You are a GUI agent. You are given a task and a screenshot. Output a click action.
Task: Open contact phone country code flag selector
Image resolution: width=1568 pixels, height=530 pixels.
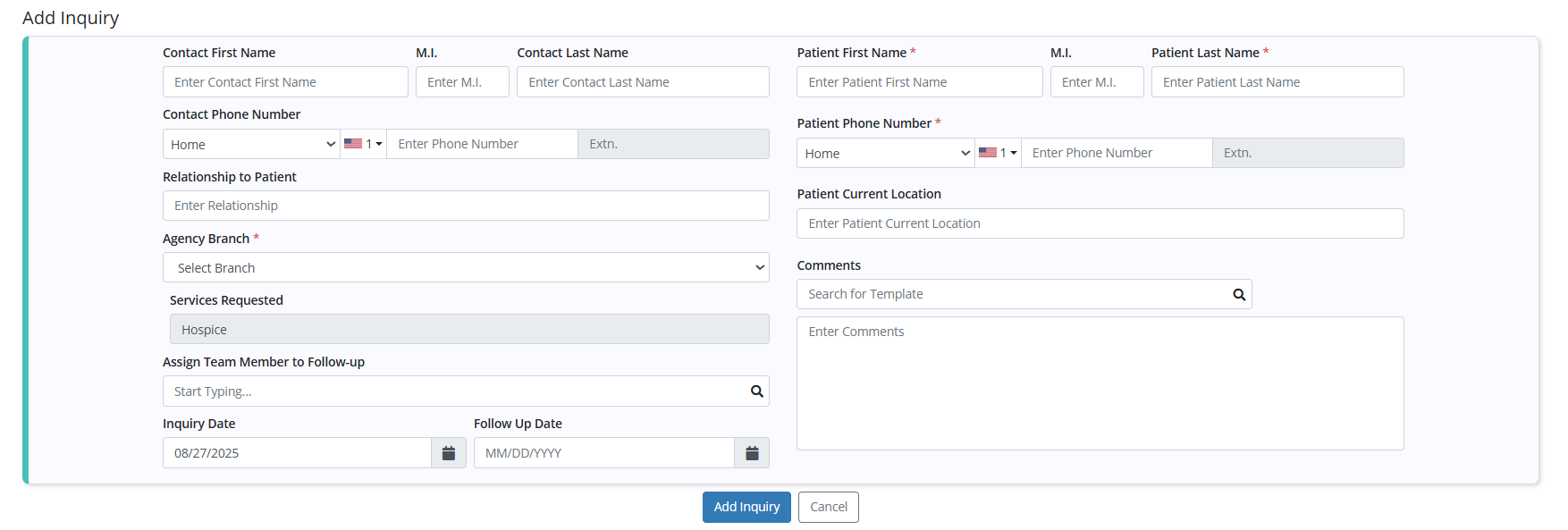click(x=363, y=144)
